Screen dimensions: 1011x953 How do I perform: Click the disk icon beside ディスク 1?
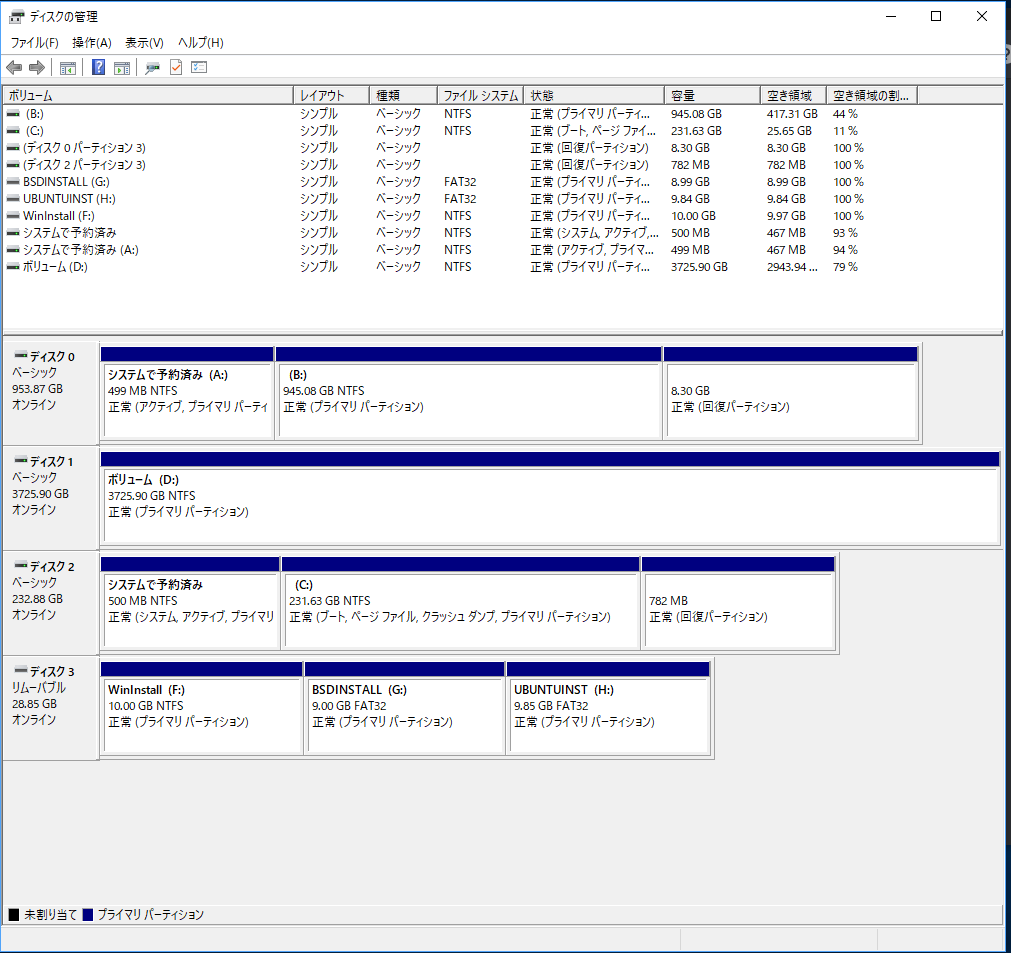[21, 460]
